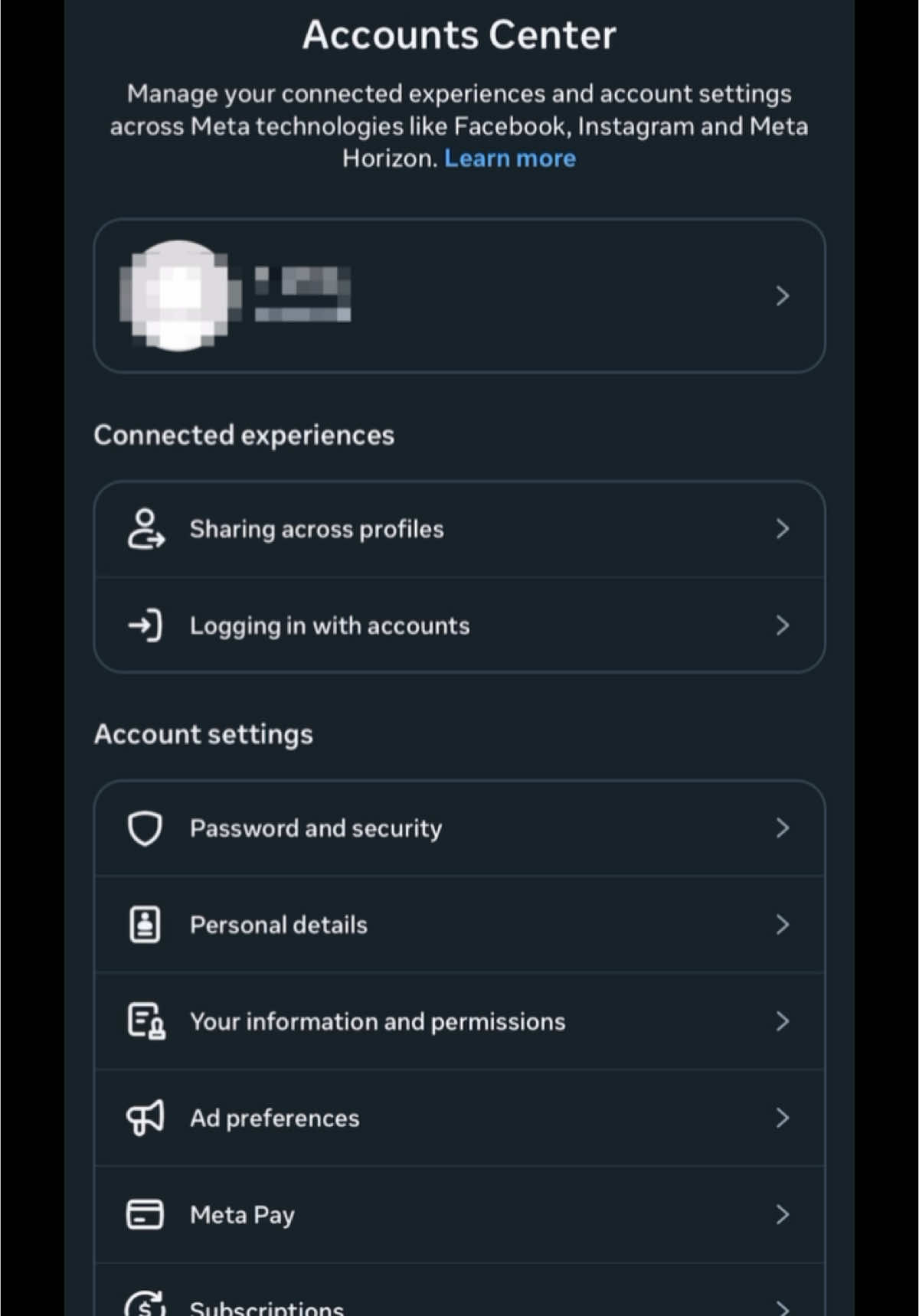Image resolution: width=919 pixels, height=1316 pixels.
Task: Open the Subscriptions settings entry
Action: click(459, 1291)
